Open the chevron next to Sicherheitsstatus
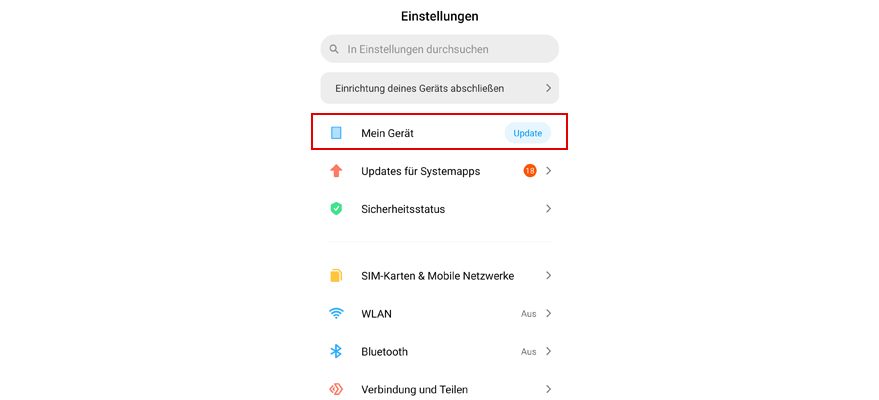This screenshot has height=400, width=879. click(x=548, y=209)
